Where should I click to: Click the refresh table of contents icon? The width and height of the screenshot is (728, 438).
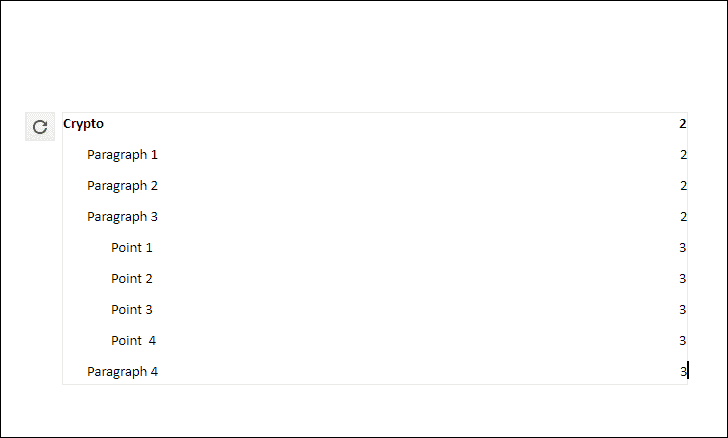click(x=40, y=126)
